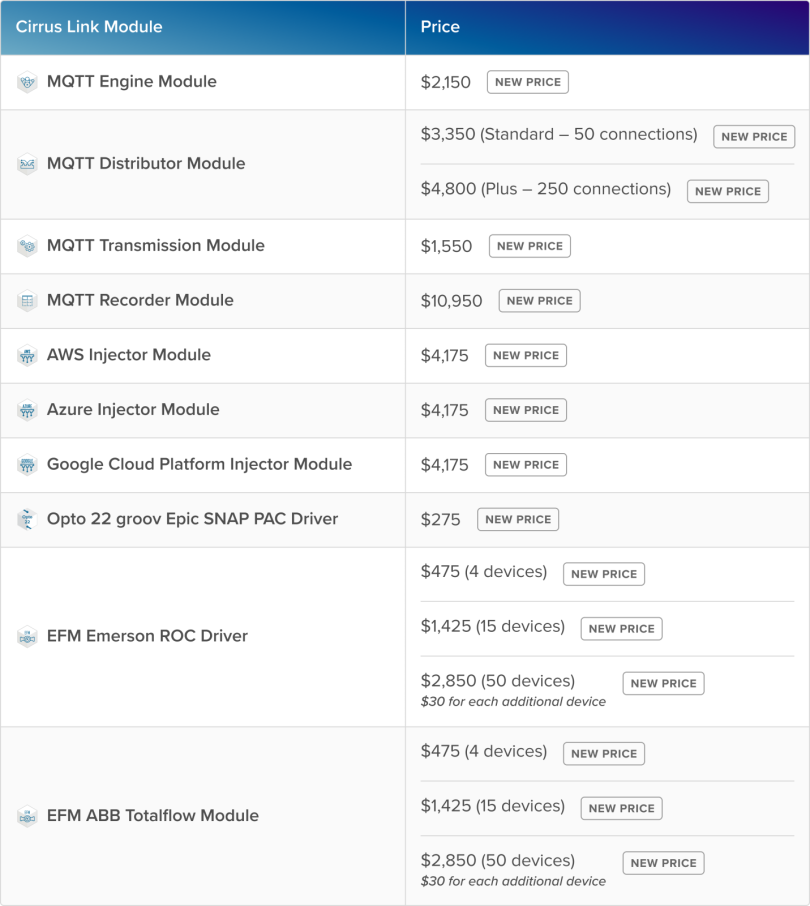Click NEW PRICE badge beside $1,550
The image size is (810, 906).
530,246
